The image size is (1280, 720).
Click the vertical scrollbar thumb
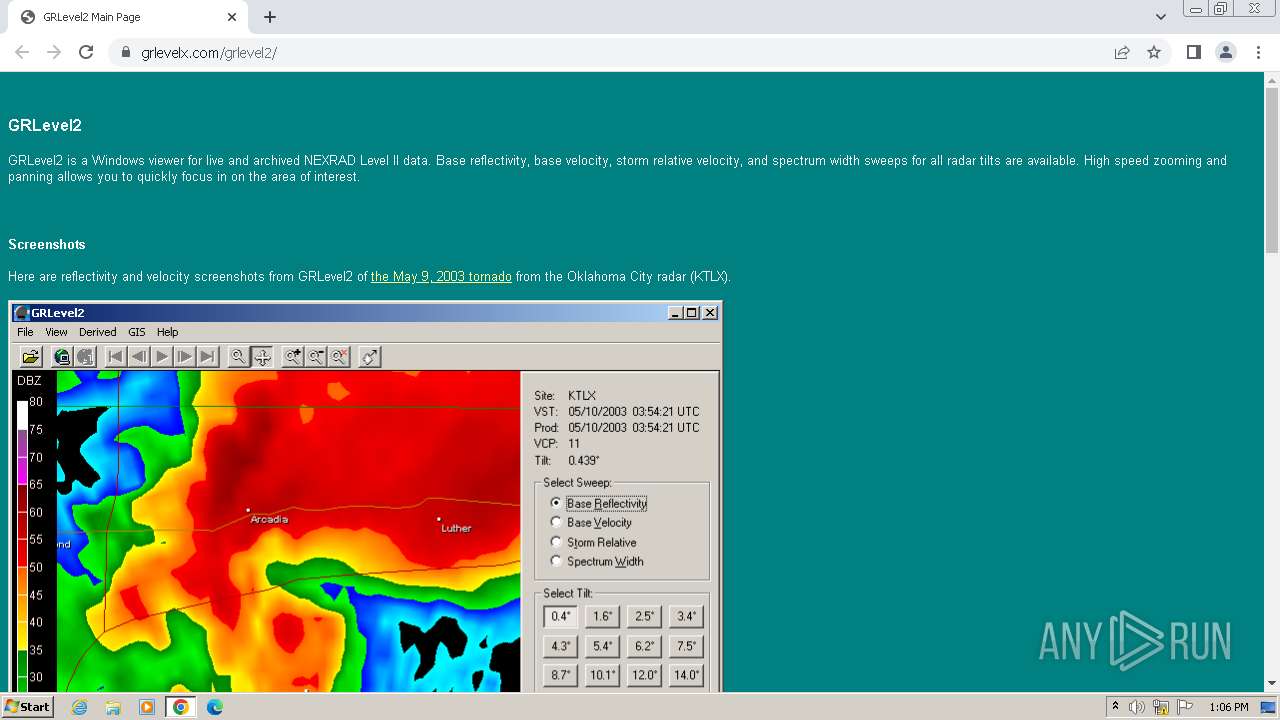pyautogui.click(x=1272, y=170)
